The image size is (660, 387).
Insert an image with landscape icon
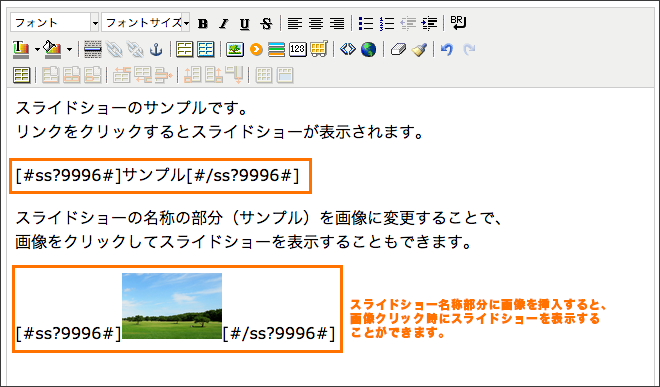click(235, 50)
